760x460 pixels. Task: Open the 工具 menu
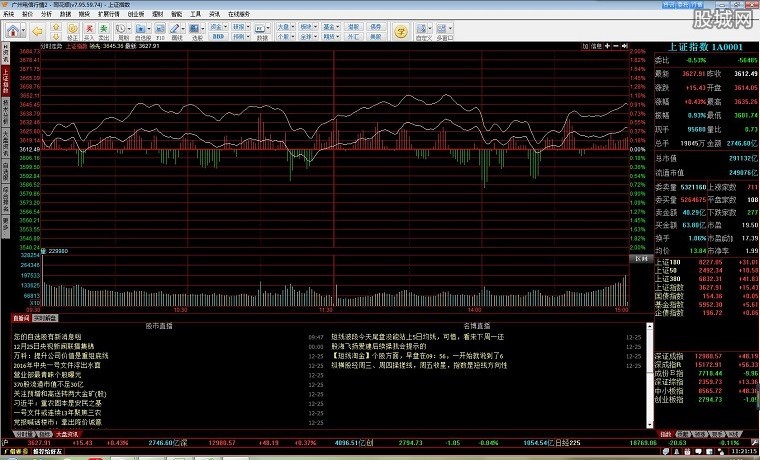(195, 15)
